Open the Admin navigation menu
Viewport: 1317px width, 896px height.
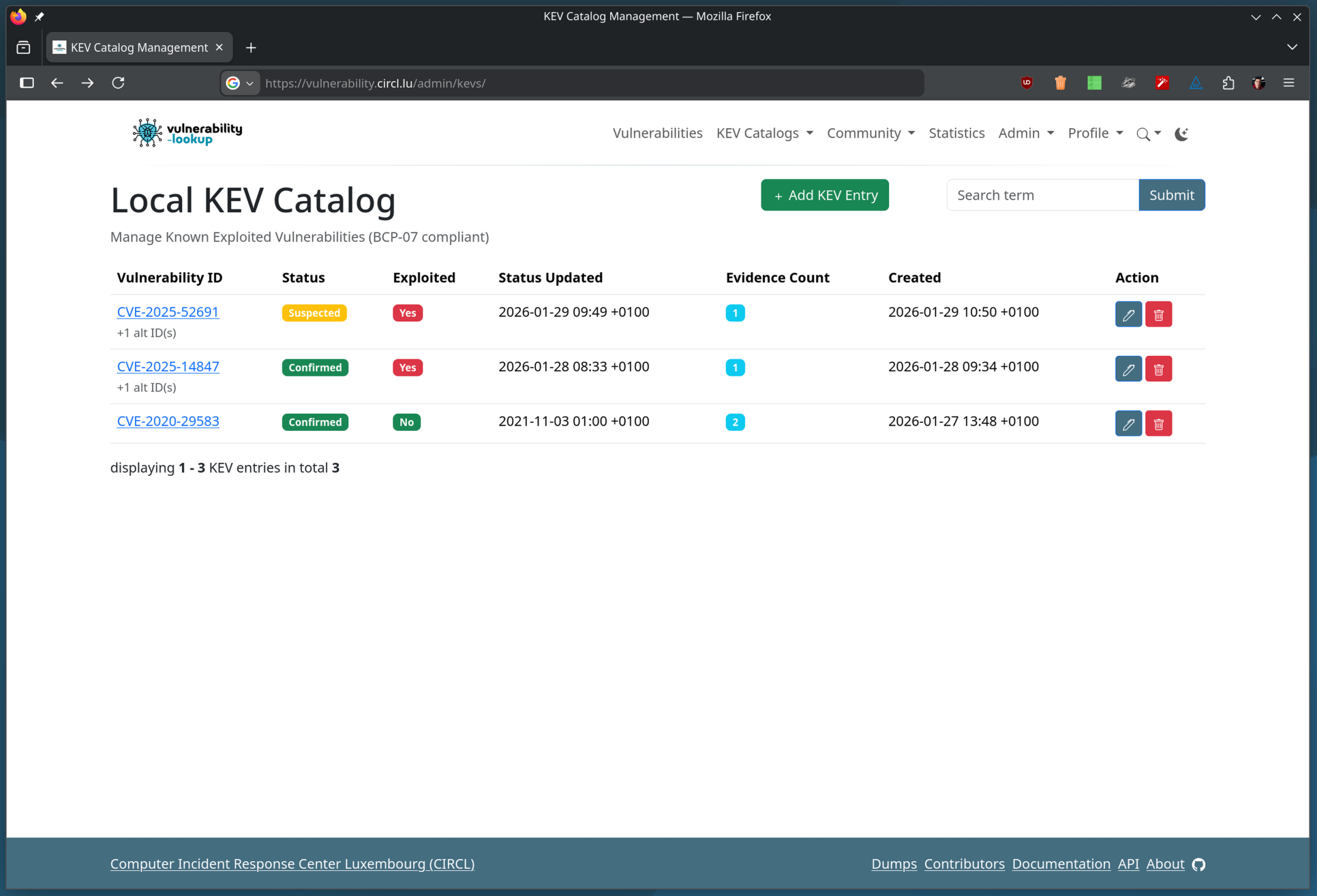click(1025, 133)
